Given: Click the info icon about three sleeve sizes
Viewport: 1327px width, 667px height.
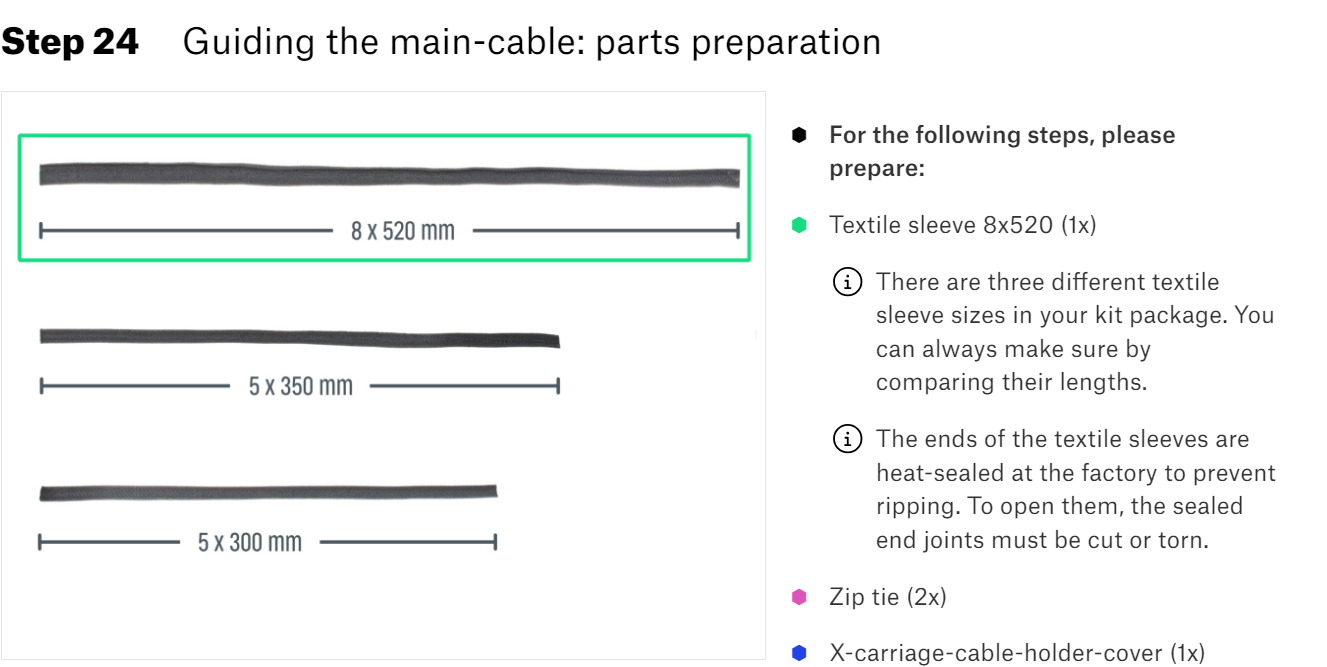Looking at the screenshot, I should (x=847, y=282).
